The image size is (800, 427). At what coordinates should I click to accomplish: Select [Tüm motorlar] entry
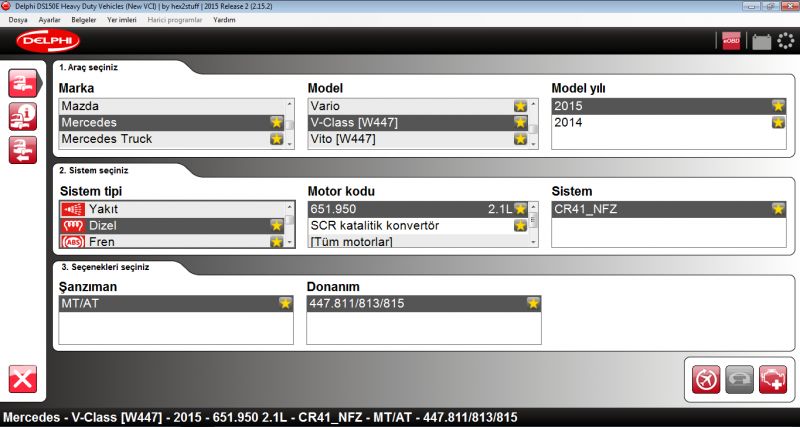[418, 241]
